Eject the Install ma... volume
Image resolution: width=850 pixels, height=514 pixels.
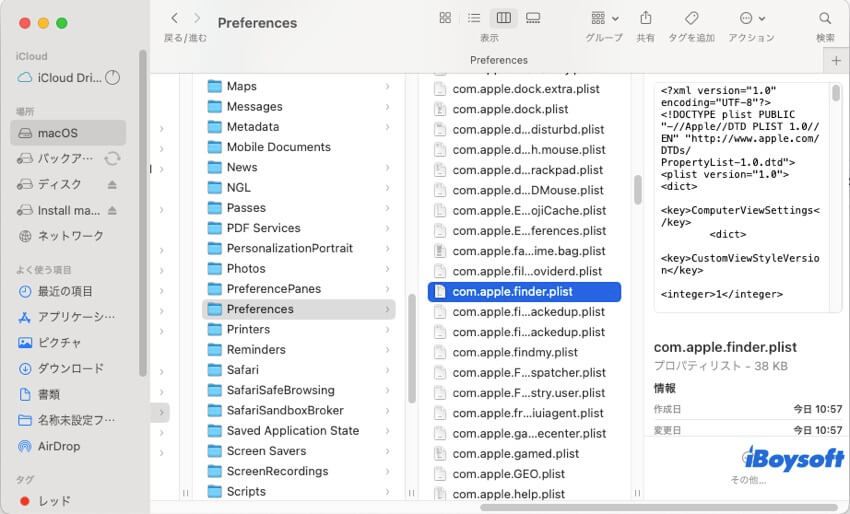coord(112,210)
